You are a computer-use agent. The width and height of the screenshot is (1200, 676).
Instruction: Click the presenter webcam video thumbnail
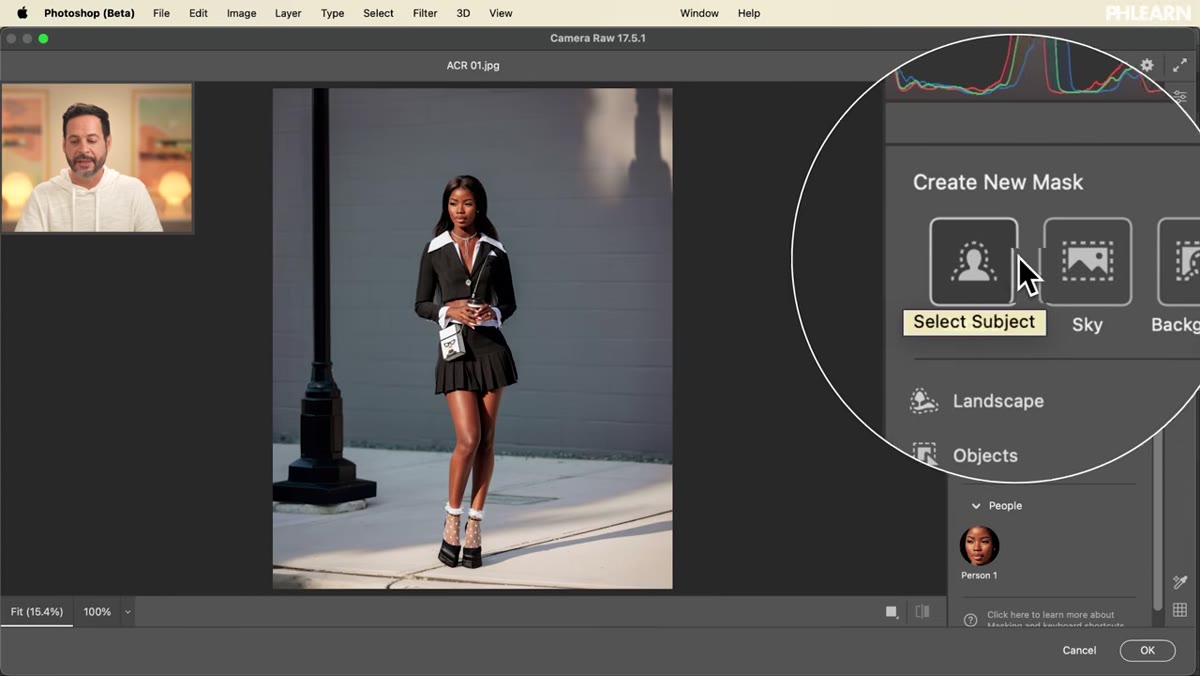97,158
